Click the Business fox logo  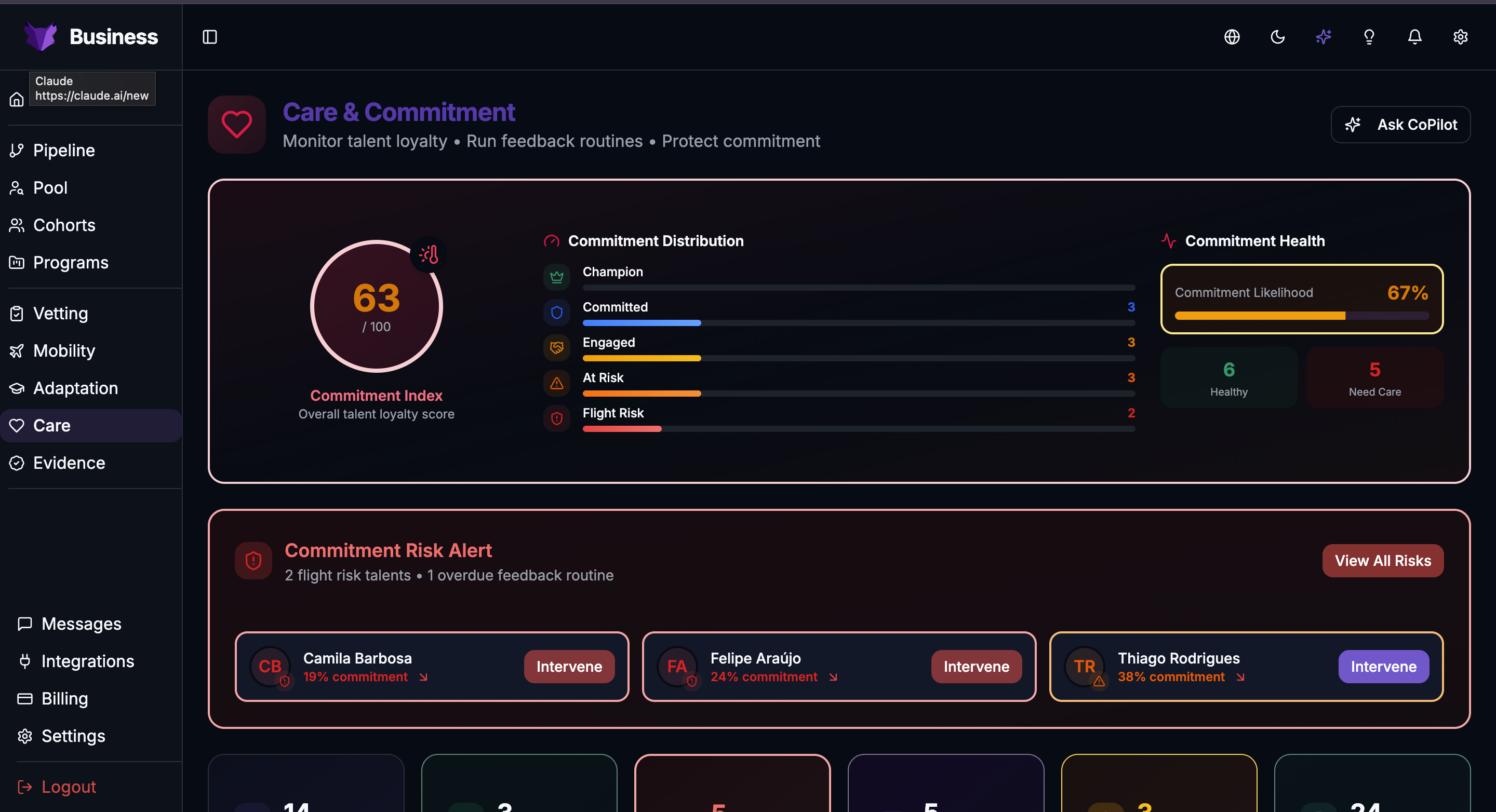[x=41, y=35]
